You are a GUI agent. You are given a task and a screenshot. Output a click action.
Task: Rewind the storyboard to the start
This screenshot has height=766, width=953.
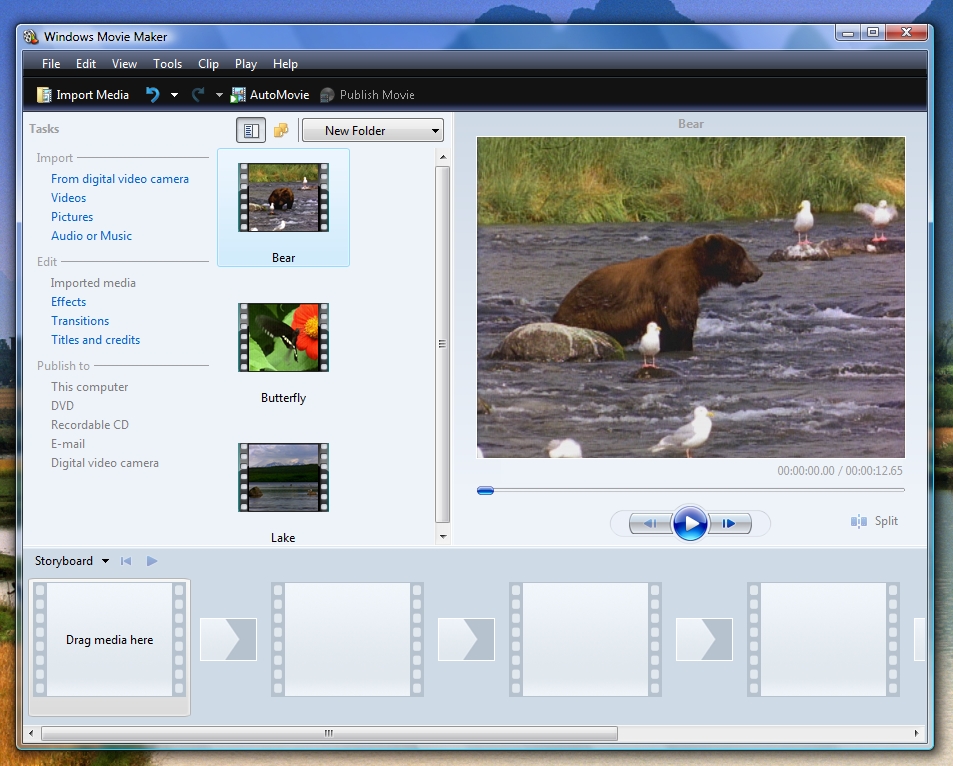coord(126,561)
